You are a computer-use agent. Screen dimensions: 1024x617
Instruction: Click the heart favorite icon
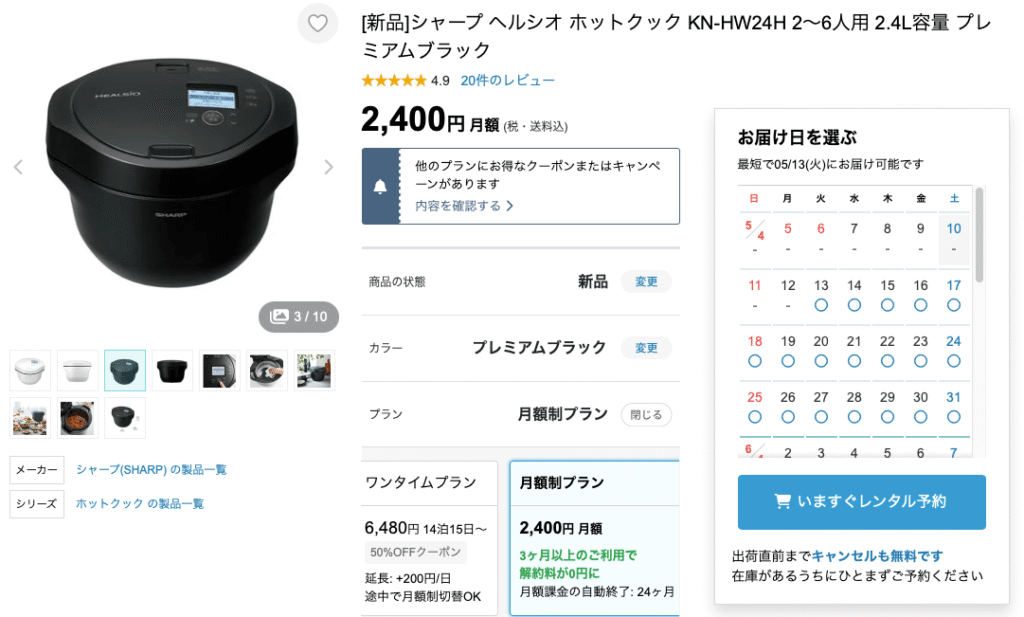pyautogui.click(x=317, y=24)
